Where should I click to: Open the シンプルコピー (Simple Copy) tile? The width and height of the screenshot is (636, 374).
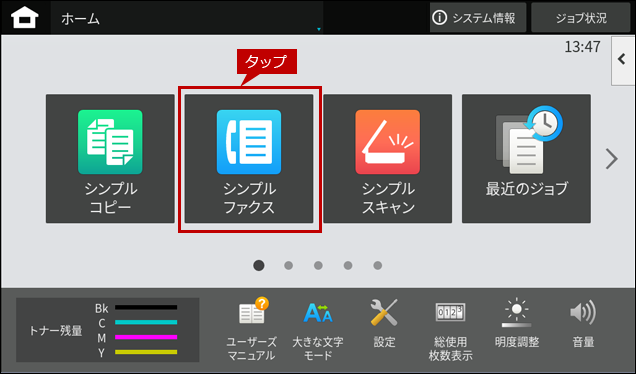[x=110, y=159]
